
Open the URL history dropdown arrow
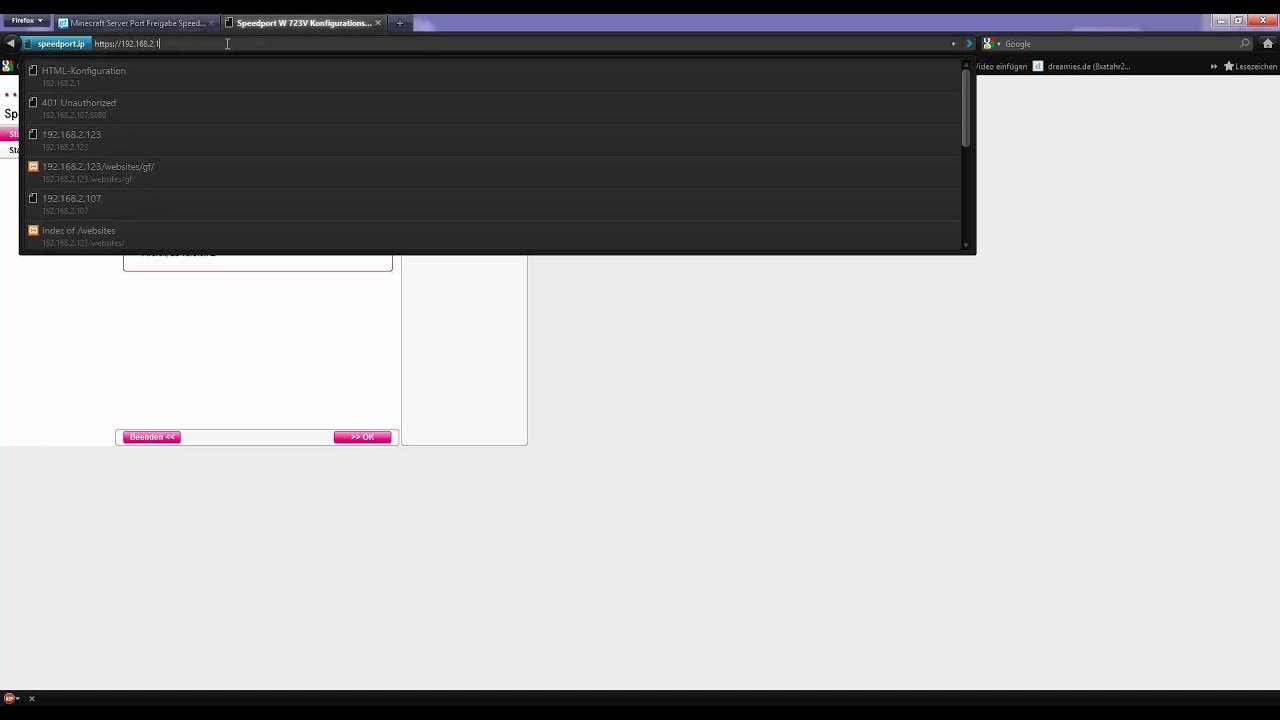953,44
